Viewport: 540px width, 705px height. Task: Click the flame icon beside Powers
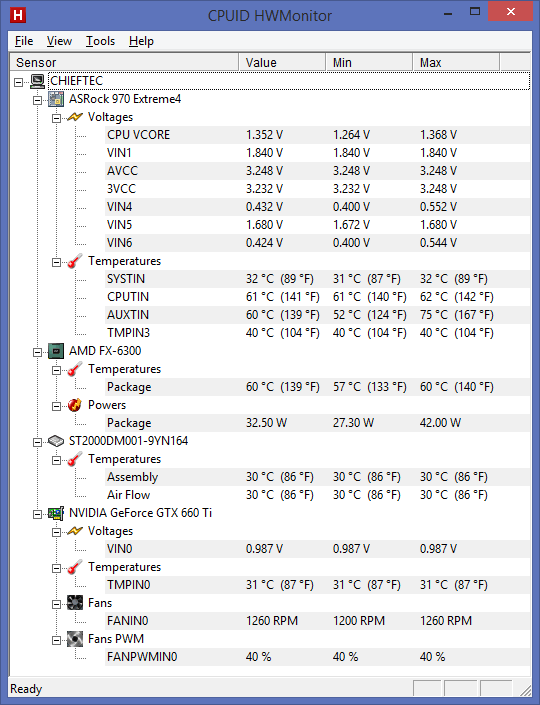75,405
